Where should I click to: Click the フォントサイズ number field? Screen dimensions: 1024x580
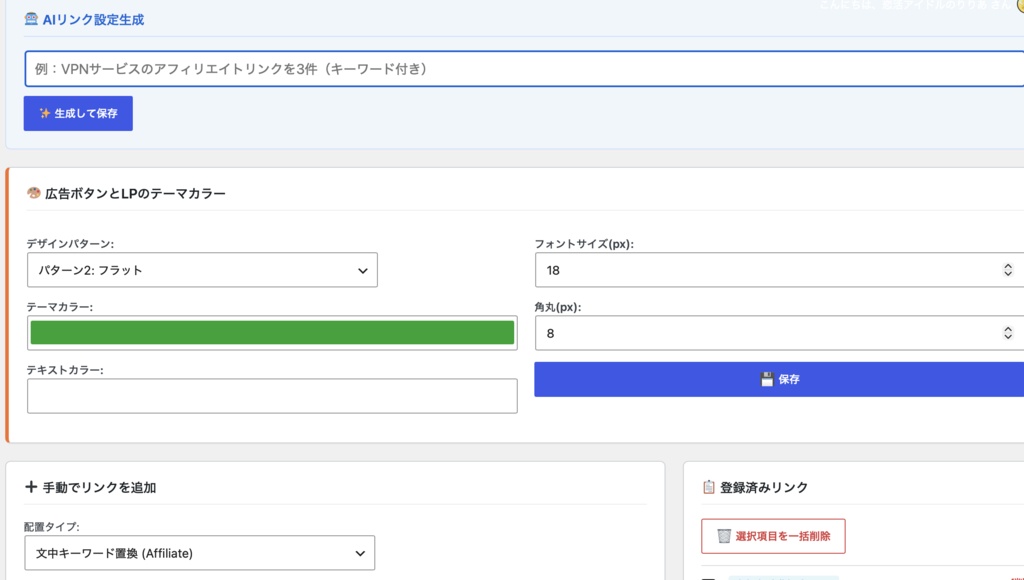(x=780, y=270)
